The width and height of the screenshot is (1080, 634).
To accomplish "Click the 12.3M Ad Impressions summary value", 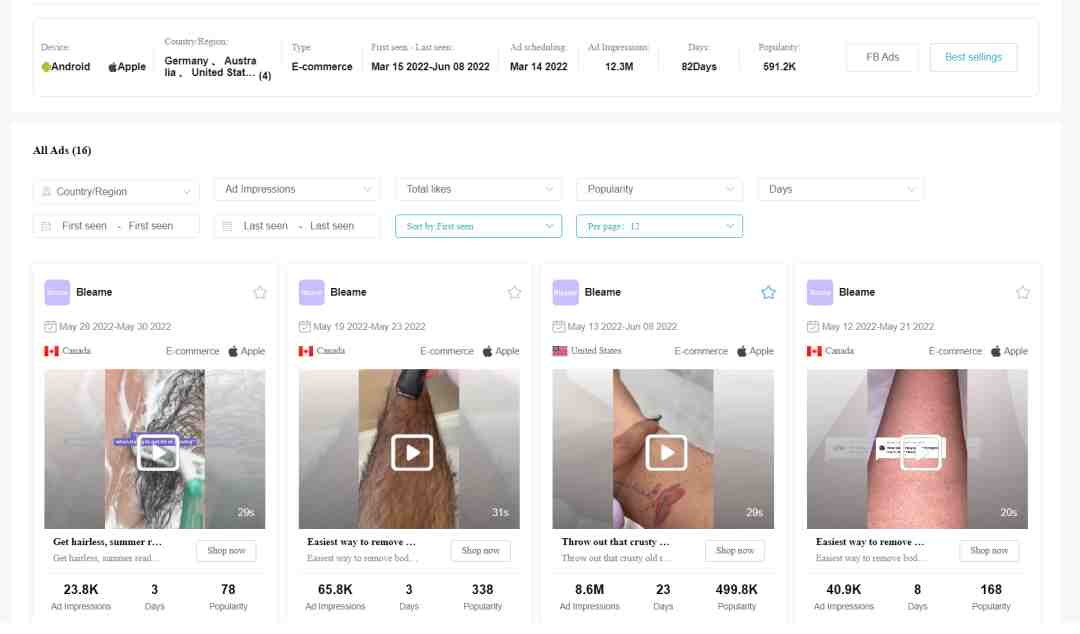I will tap(619, 67).
